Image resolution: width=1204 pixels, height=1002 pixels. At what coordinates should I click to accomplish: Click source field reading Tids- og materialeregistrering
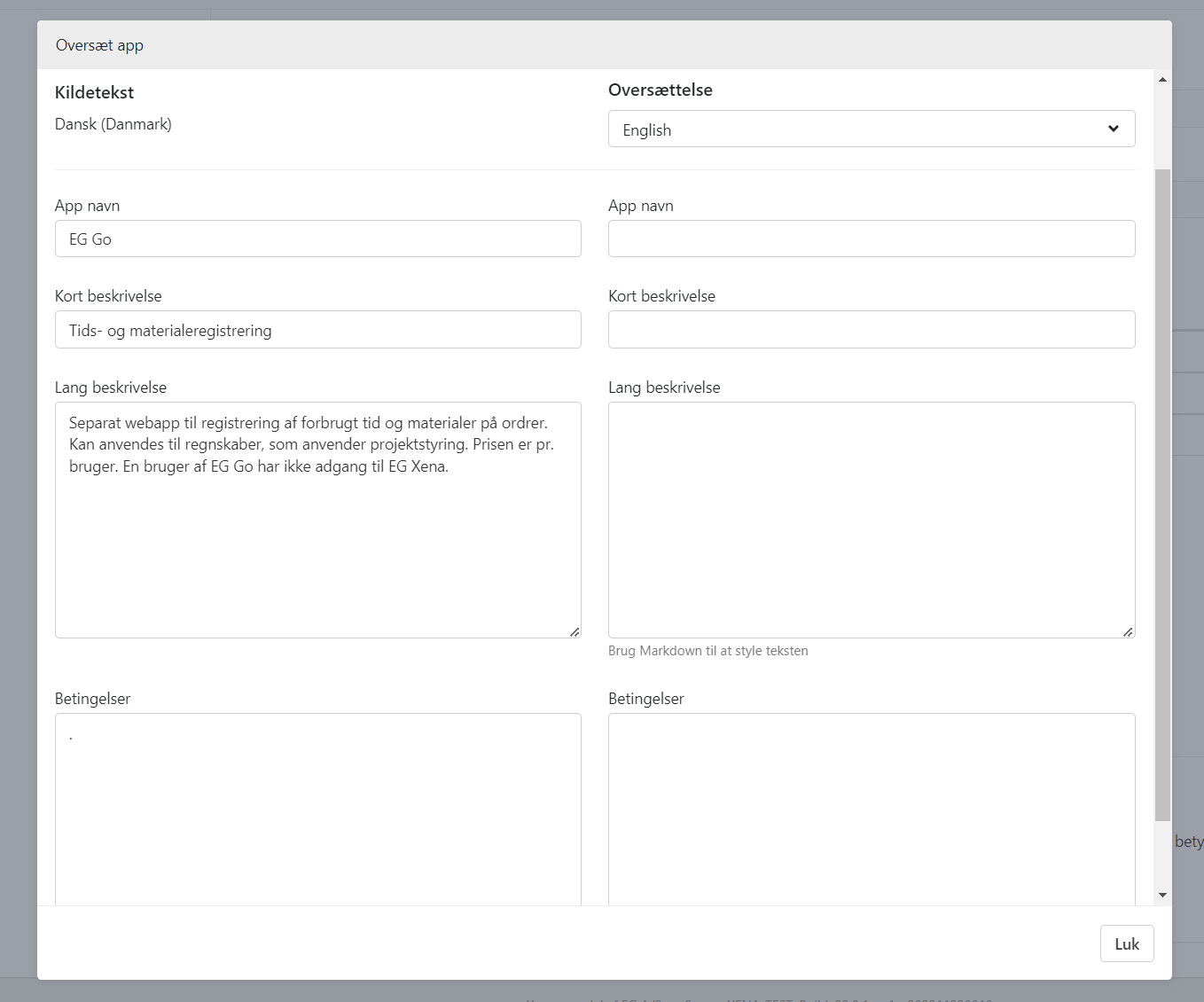tap(317, 330)
